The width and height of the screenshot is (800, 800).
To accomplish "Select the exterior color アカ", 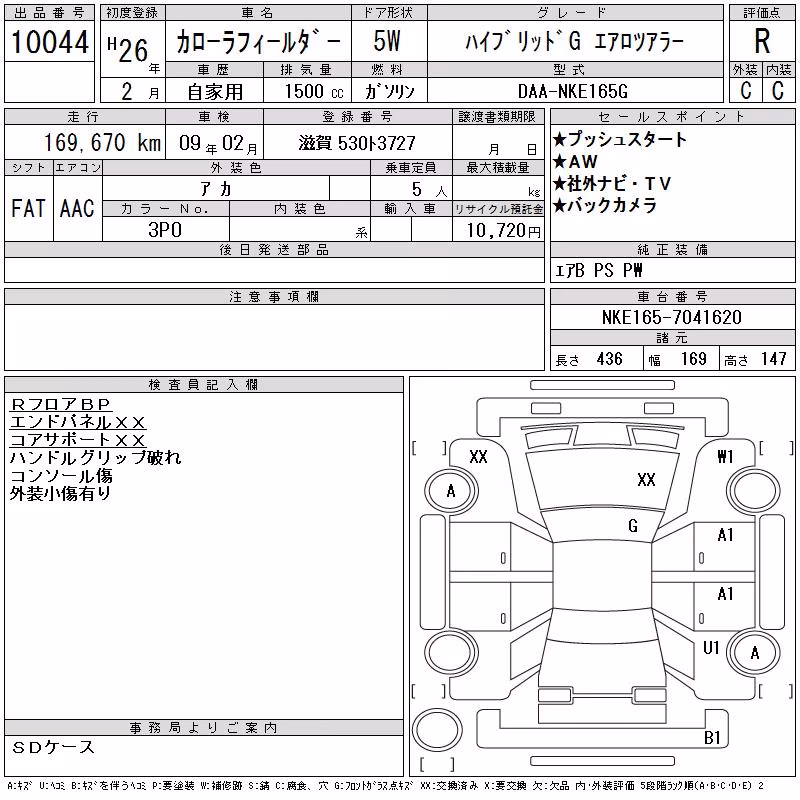I will (x=216, y=189).
